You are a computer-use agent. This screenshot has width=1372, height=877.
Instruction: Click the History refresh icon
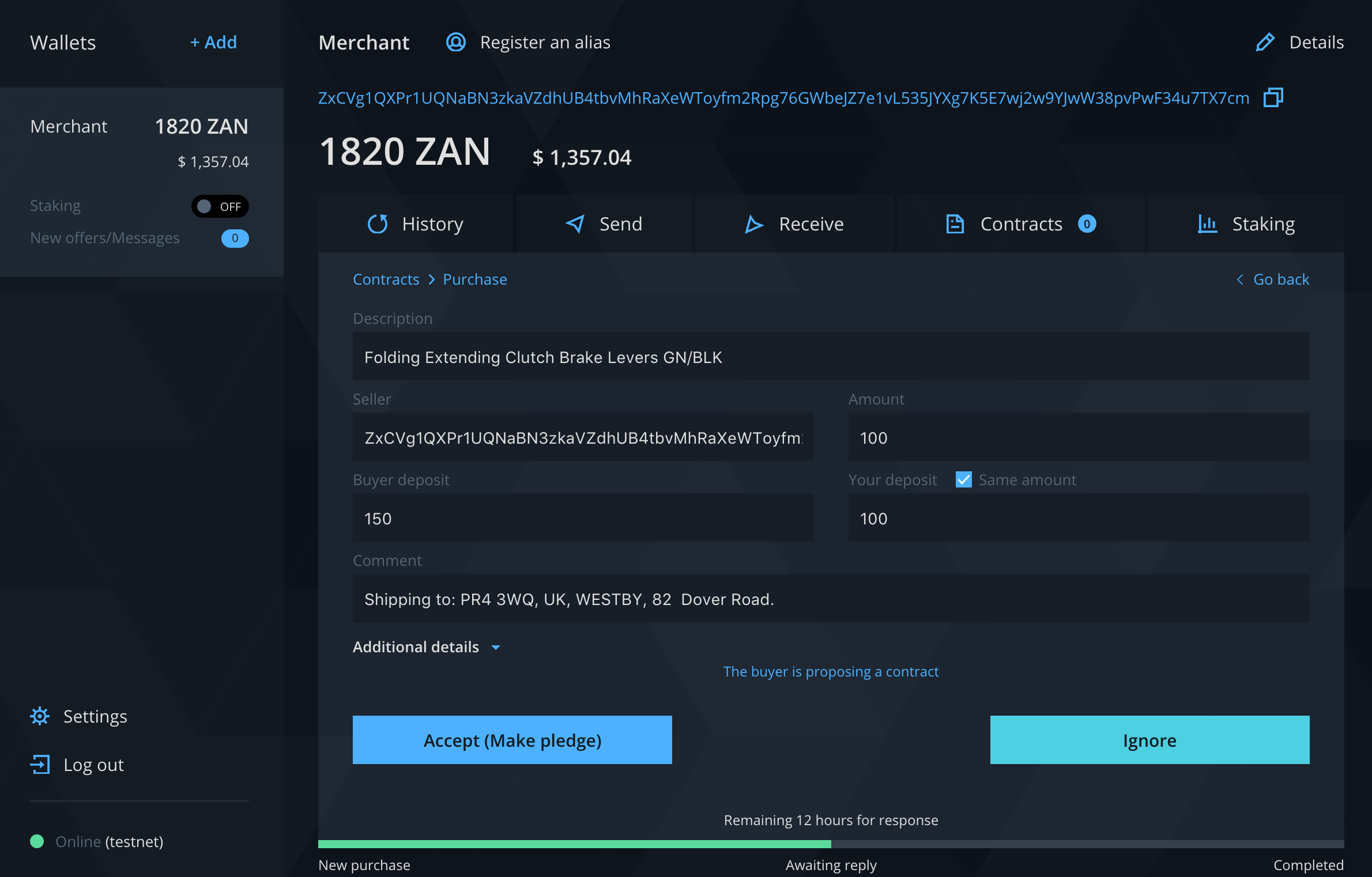tap(378, 224)
